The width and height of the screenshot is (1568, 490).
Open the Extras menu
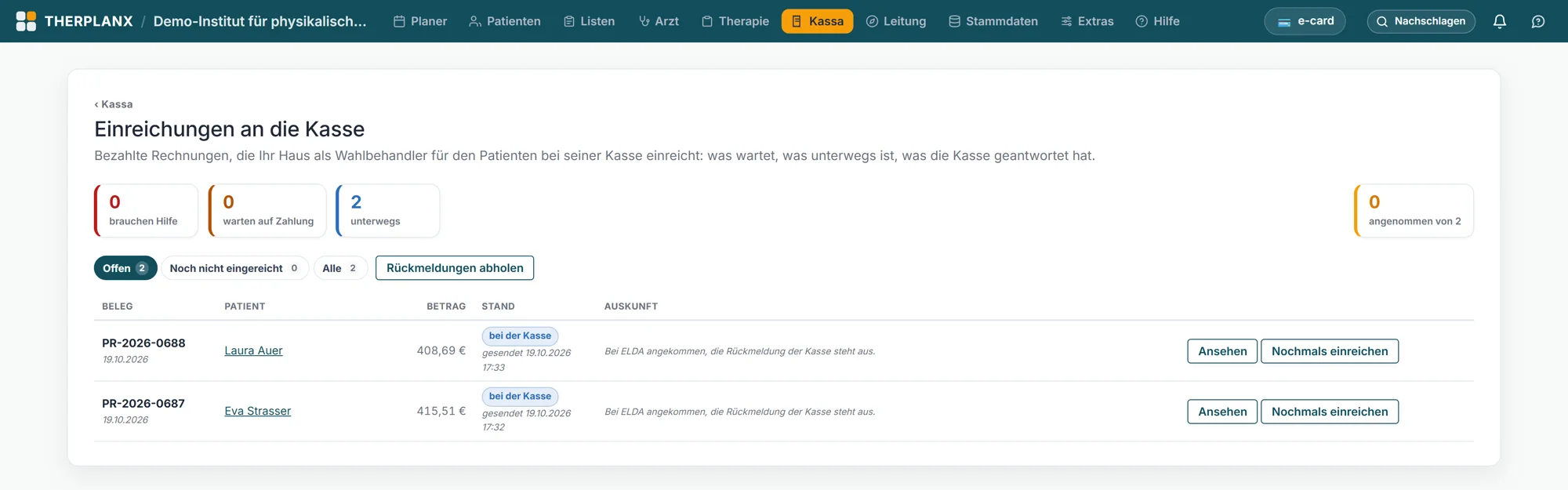(x=1087, y=21)
